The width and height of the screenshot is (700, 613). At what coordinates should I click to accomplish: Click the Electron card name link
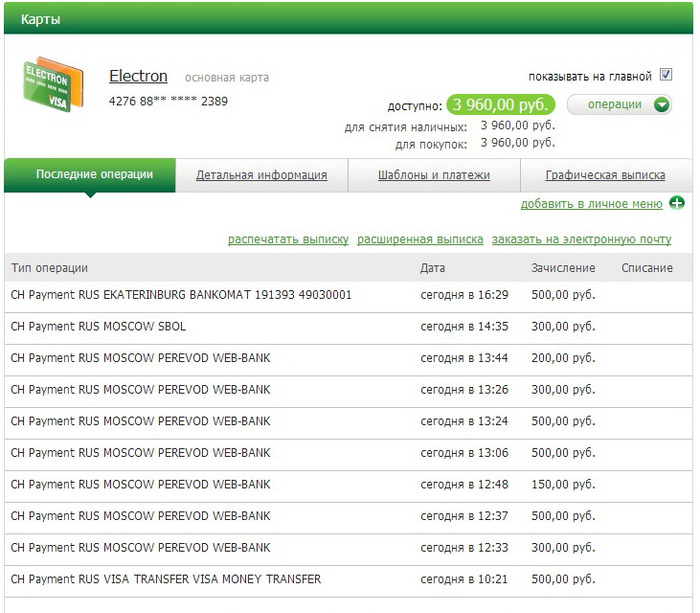tap(138, 77)
